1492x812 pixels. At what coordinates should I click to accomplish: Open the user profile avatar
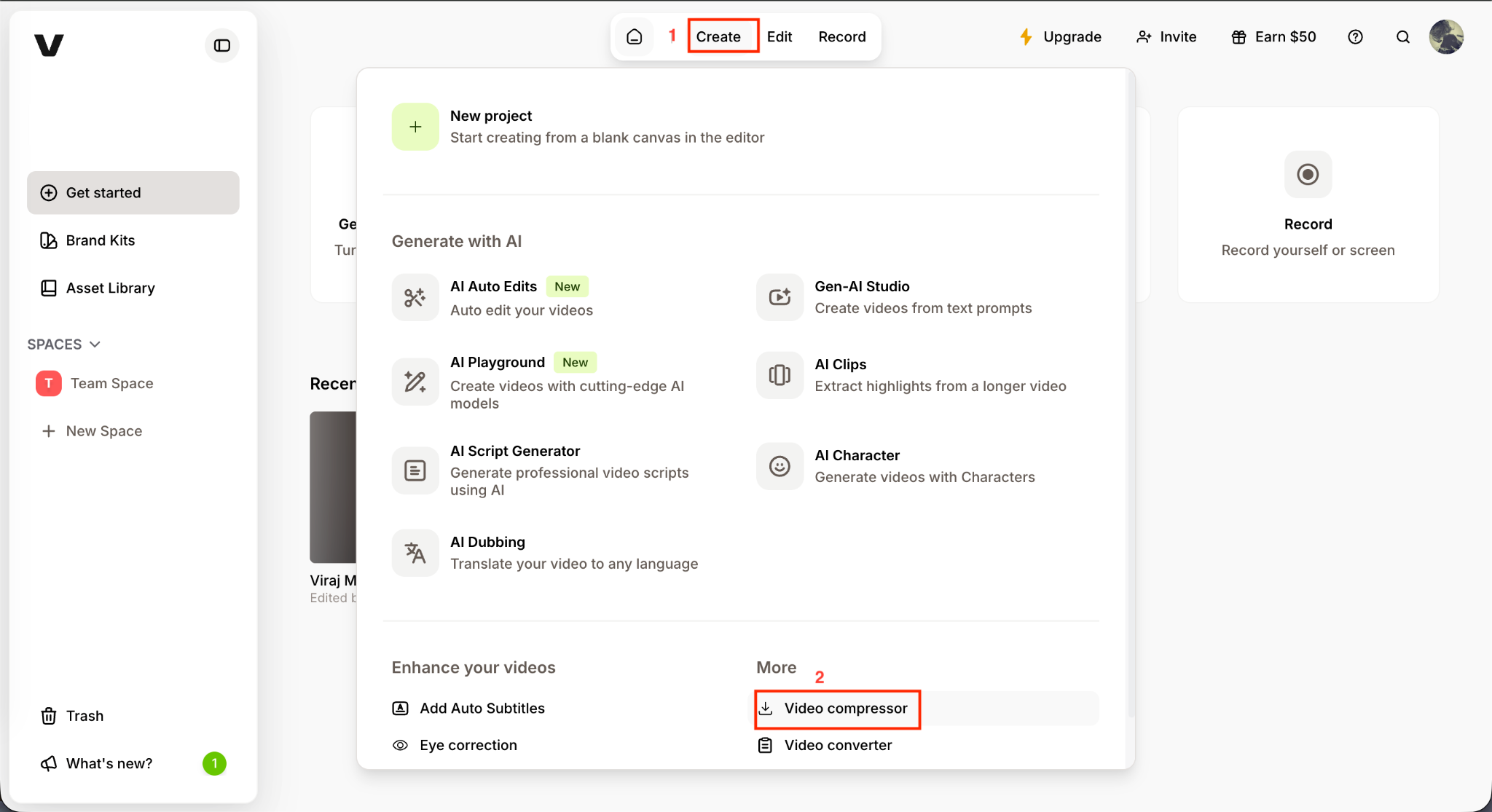click(1446, 36)
